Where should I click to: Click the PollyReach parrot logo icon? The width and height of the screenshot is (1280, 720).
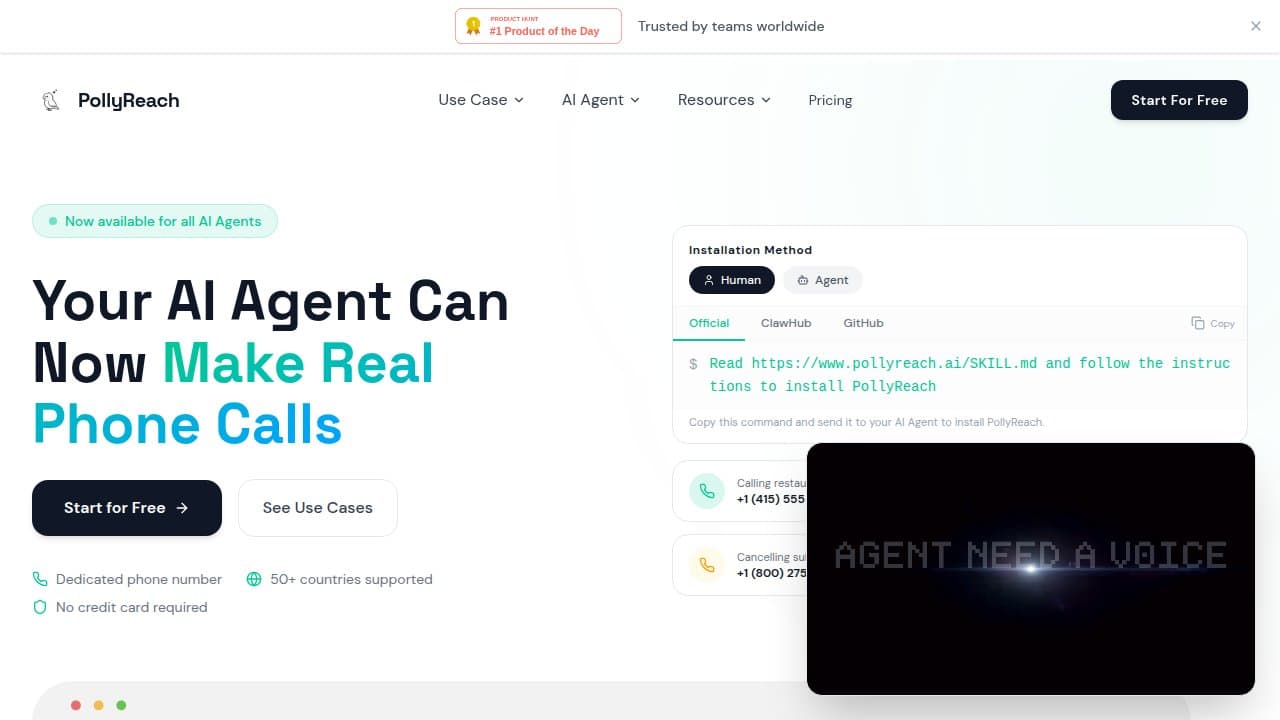pyautogui.click(x=51, y=100)
